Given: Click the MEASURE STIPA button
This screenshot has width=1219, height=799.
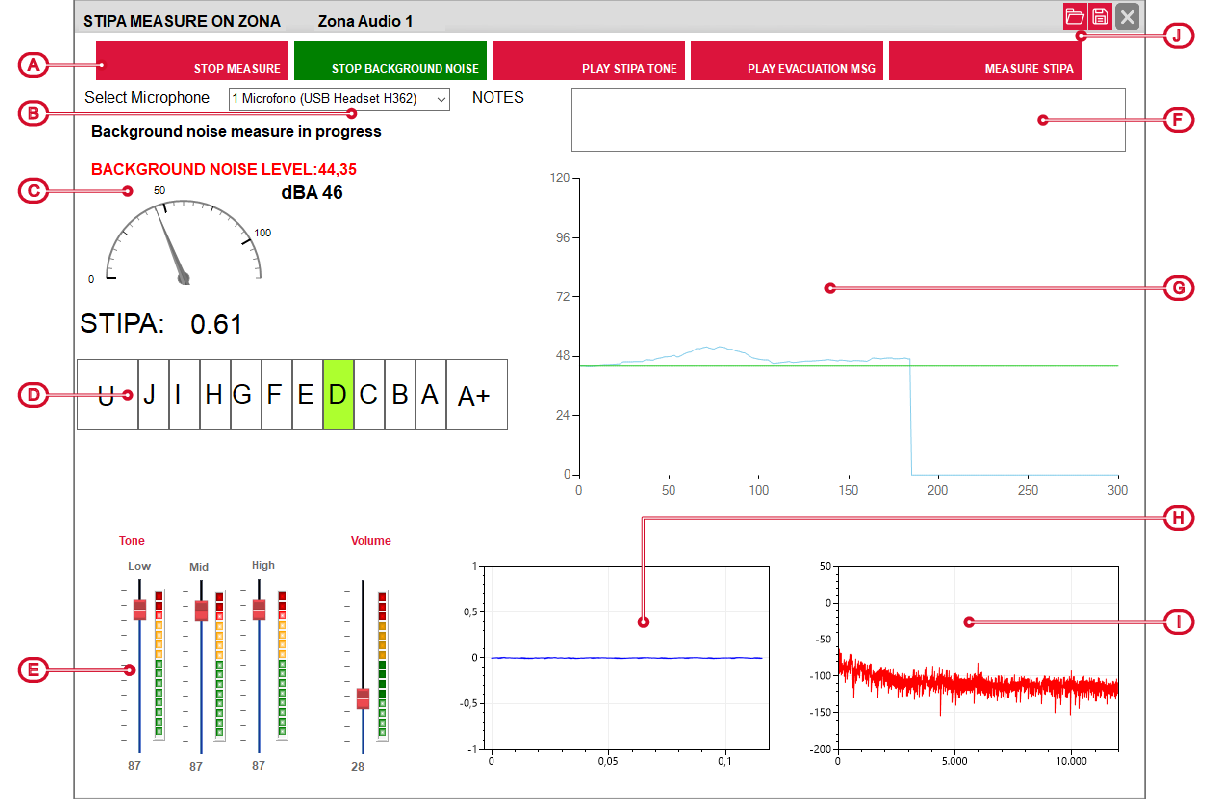Looking at the screenshot, I should [x=985, y=61].
